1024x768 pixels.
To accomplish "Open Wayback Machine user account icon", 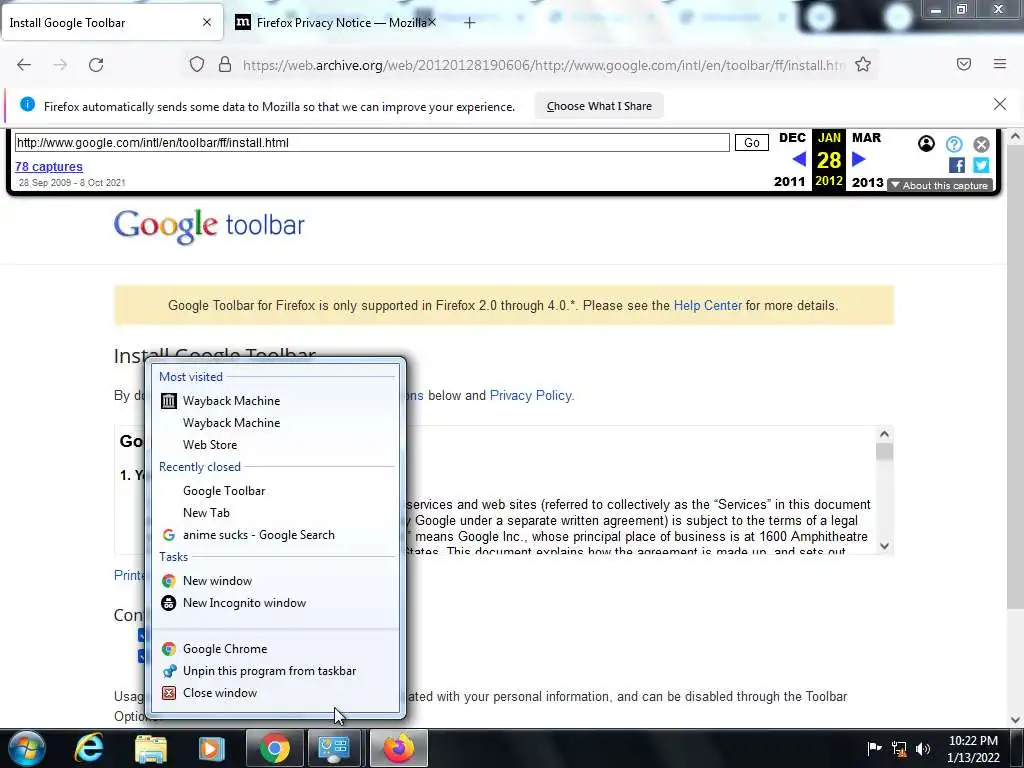I will point(925,144).
